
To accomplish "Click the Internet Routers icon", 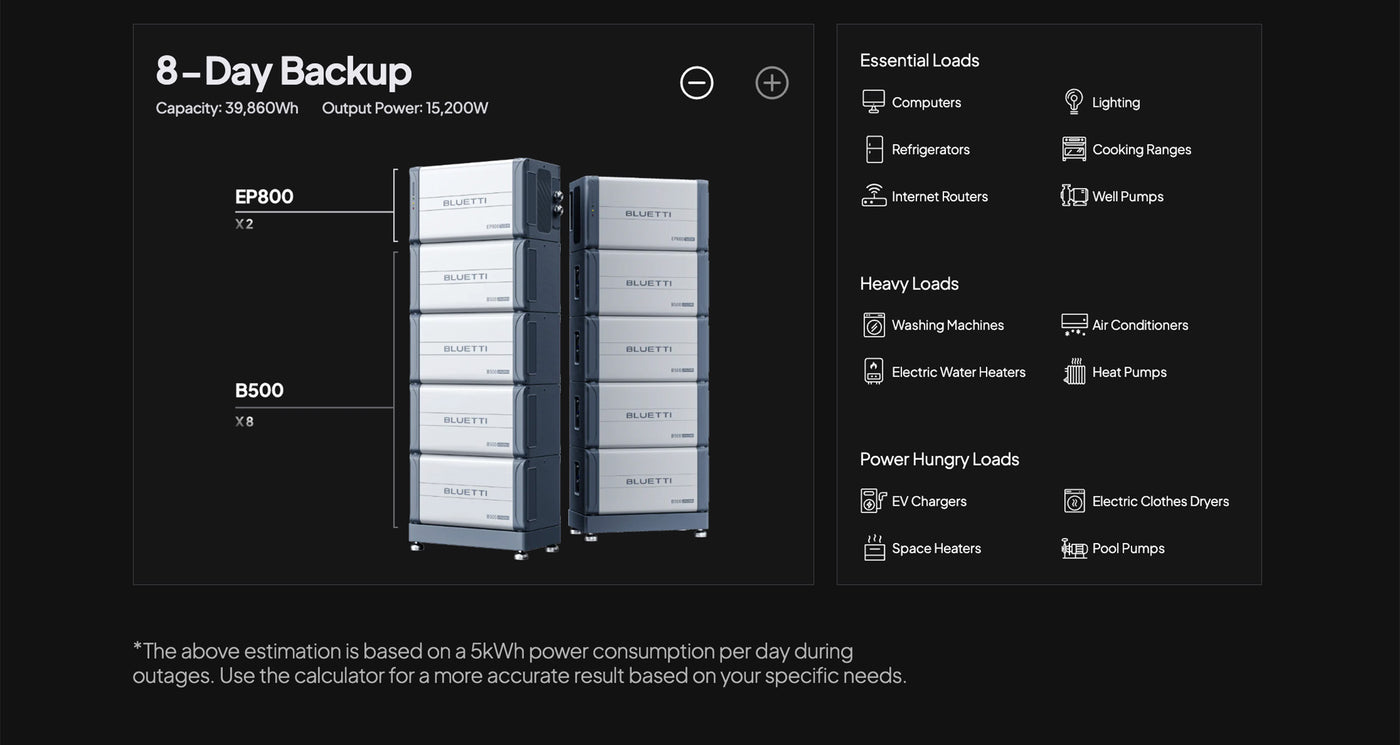I will (874, 196).
